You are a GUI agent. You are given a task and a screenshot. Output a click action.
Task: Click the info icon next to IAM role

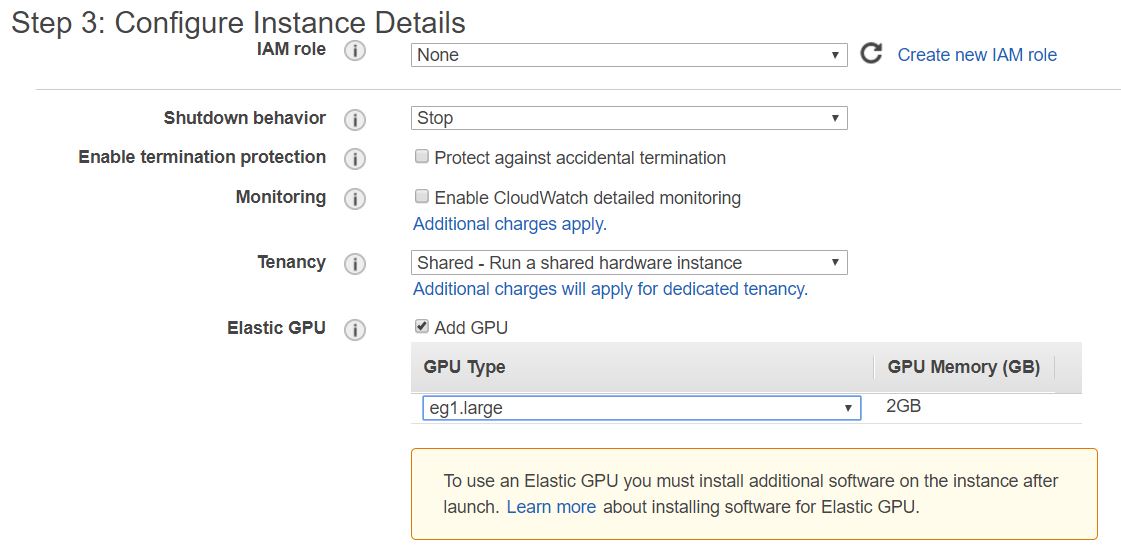tap(355, 51)
